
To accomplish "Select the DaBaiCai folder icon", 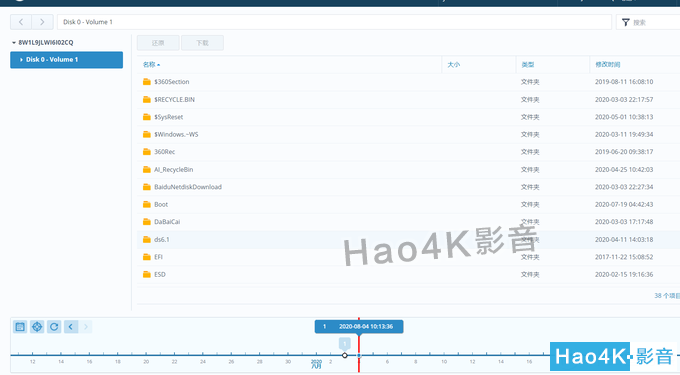I will [x=147, y=221].
